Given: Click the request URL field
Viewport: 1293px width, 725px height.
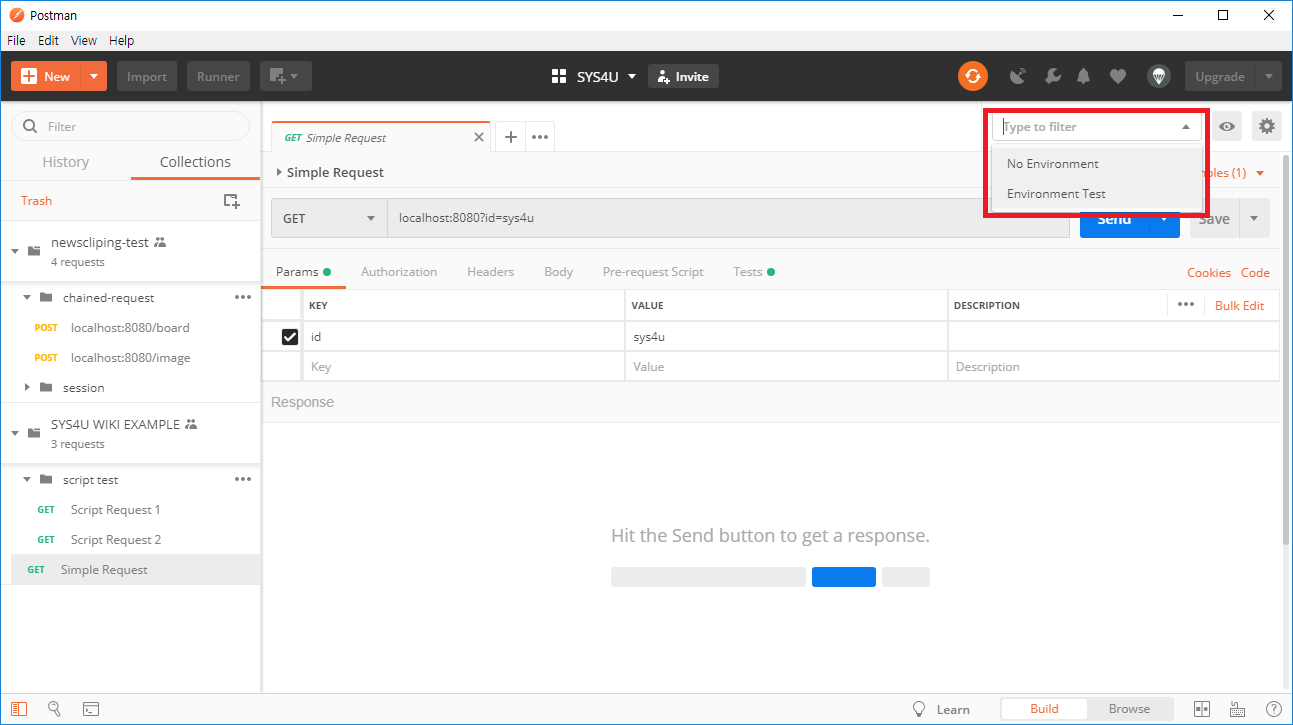Looking at the screenshot, I should coord(728,218).
